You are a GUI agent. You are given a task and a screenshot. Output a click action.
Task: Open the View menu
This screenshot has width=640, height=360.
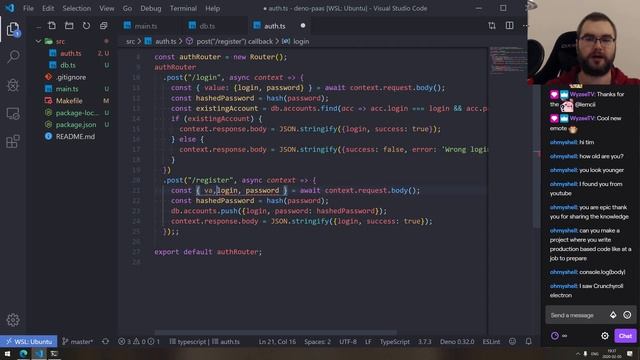pyautogui.click(x=107, y=8)
